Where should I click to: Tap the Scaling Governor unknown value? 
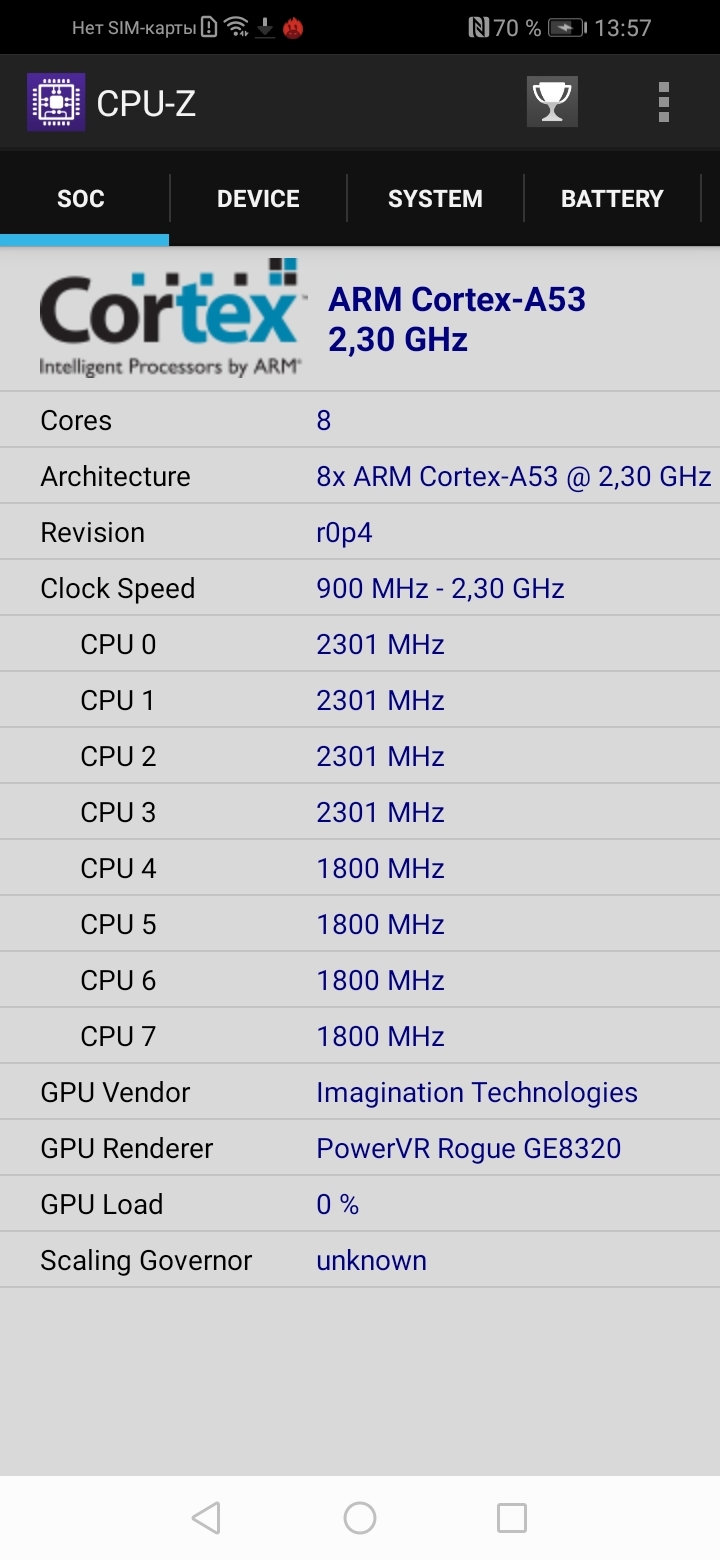pos(371,1259)
